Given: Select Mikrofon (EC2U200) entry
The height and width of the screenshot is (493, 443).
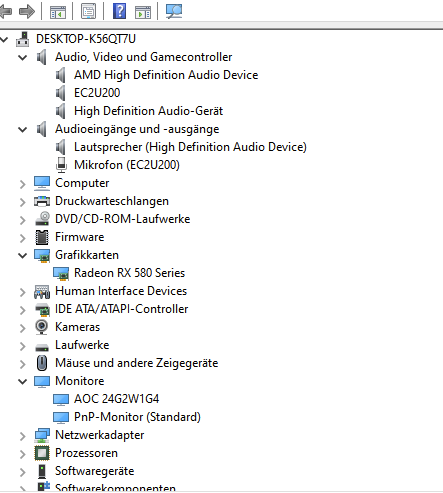Looking at the screenshot, I should (127, 165).
